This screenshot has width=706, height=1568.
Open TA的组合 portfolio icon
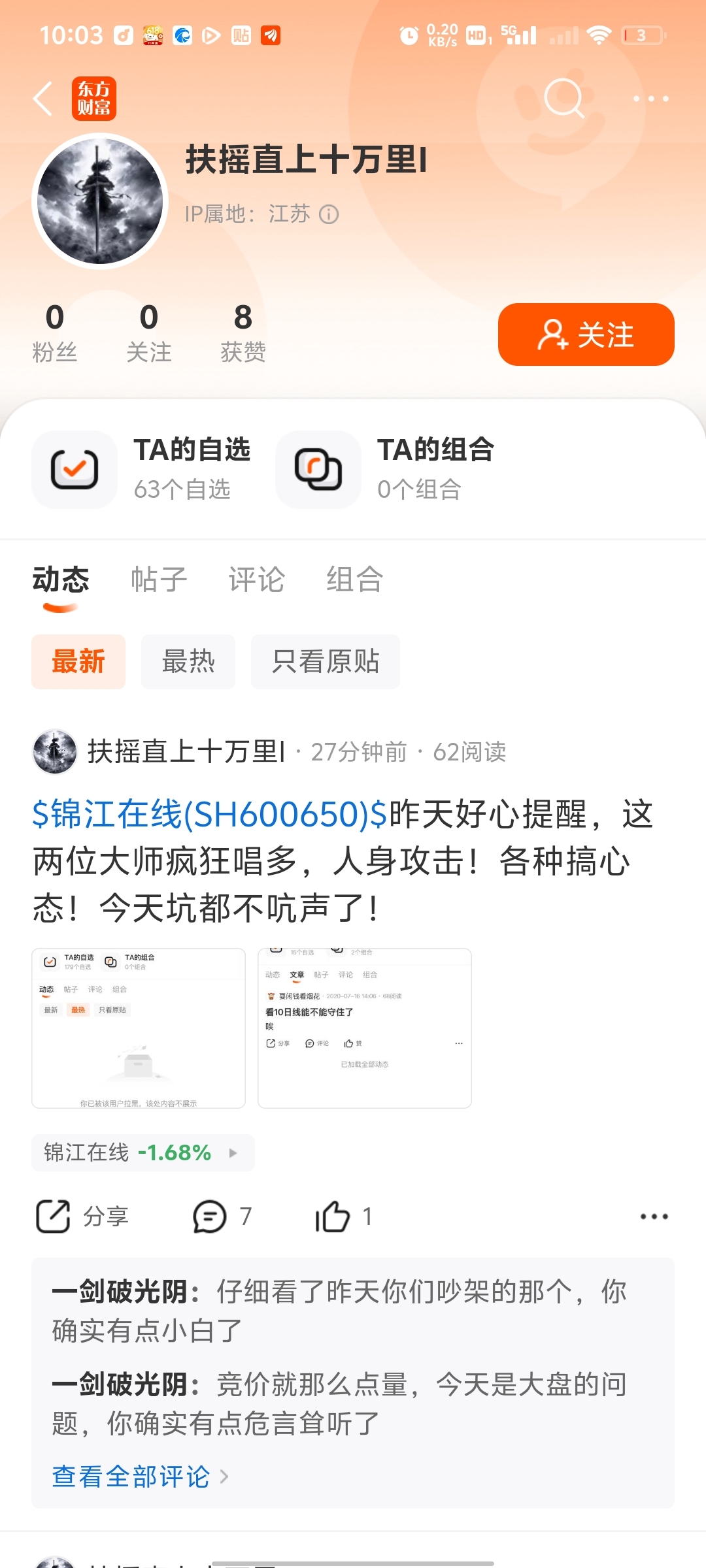click(x=318, y=470)
